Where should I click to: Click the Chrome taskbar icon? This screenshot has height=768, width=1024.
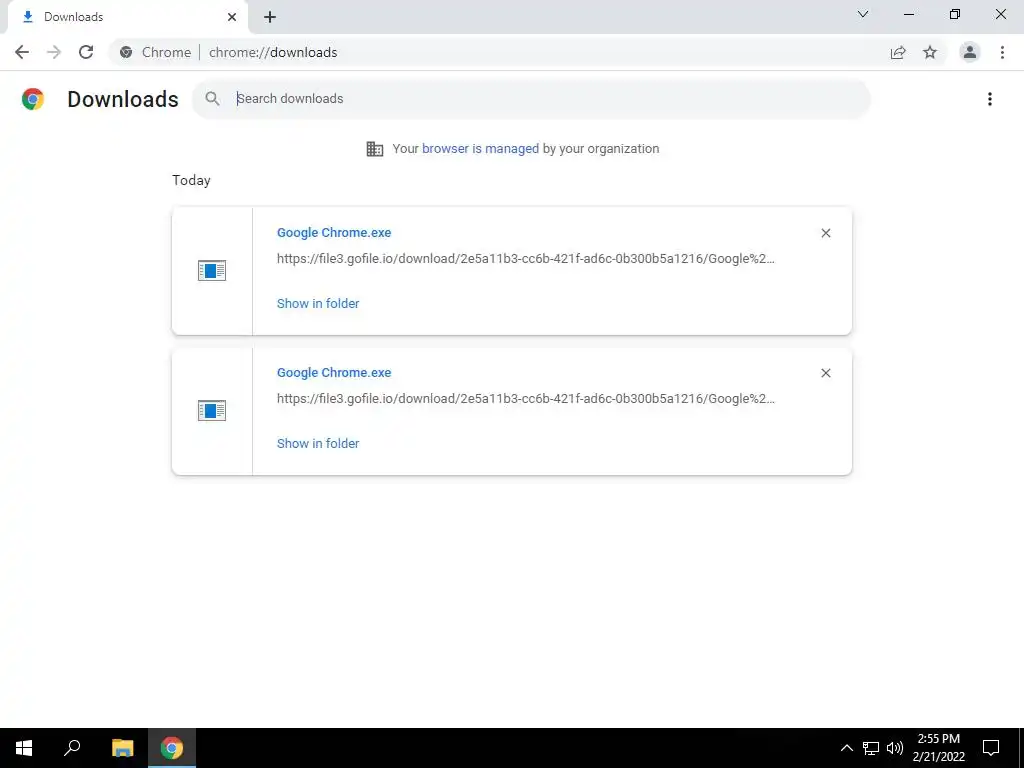pyautogui.click(x=172, y=748)
